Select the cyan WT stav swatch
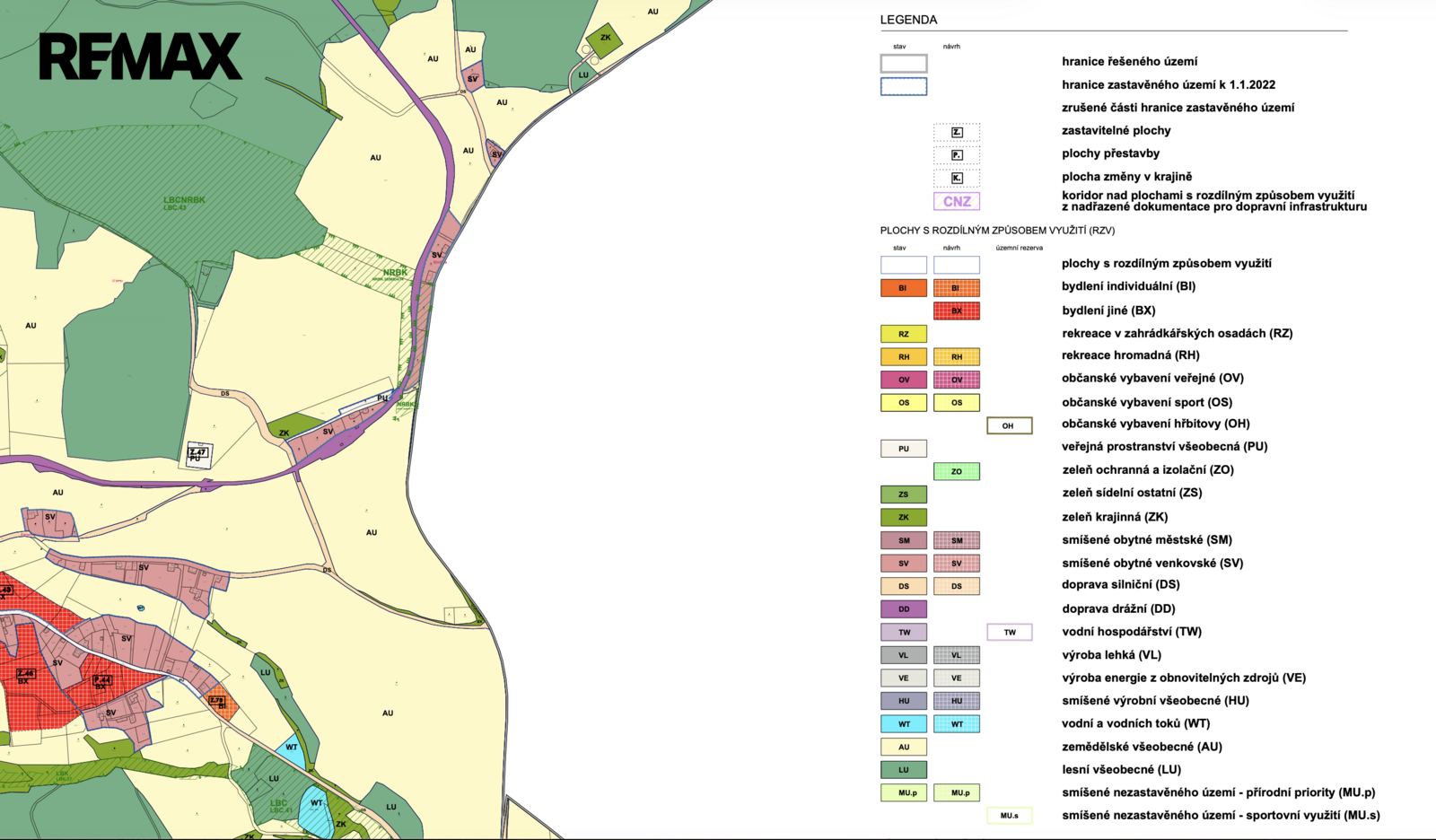The width and height of the screenshot is (1436, 840). (903, 723)
